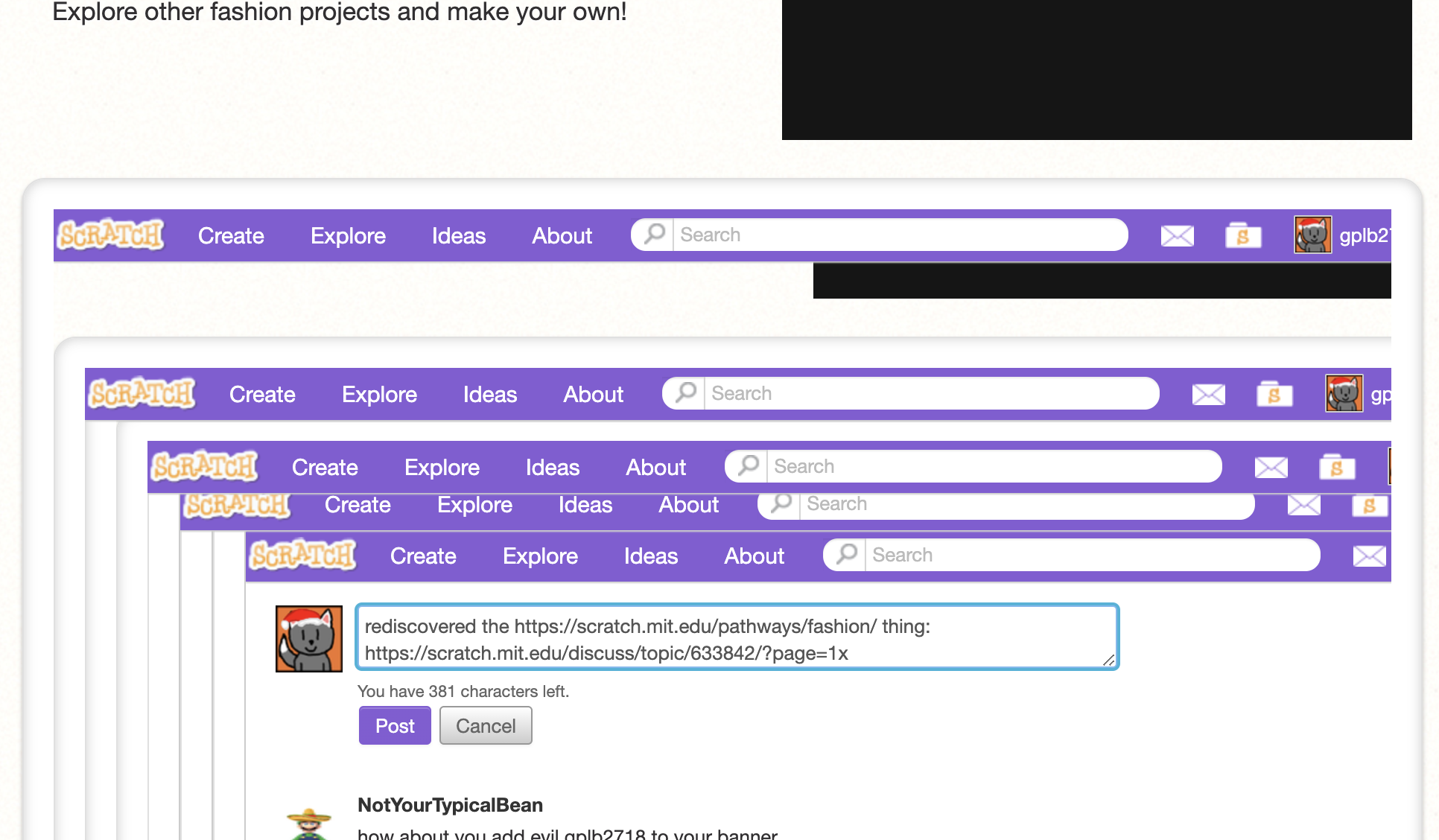Viewport: 1439px width, 840px height.
Task: Open Ideas in the bottommost nested navbar
Action: [650, 556]
